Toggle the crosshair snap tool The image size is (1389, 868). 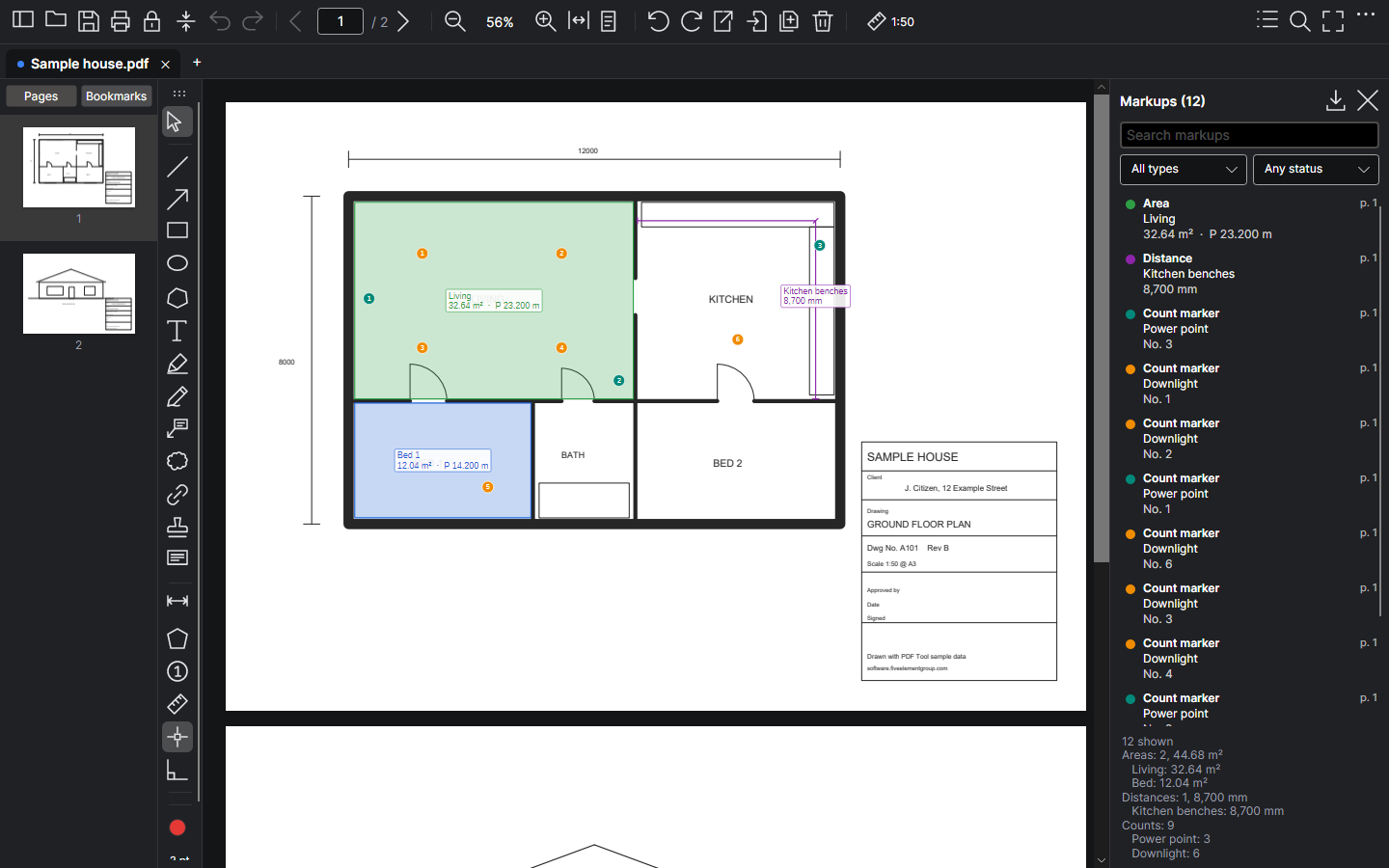[x=177, y=737]
